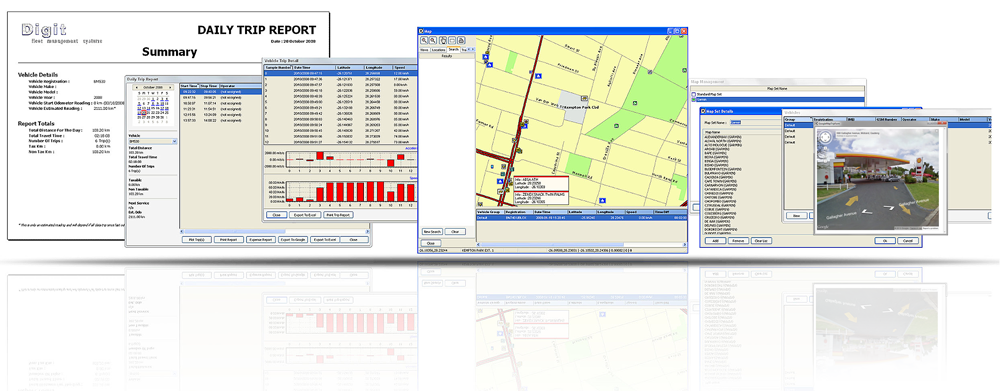The width and height of the screenshot is (1000, 391).
Task: Click the Map Set Name input field
Action: [756, 122]
